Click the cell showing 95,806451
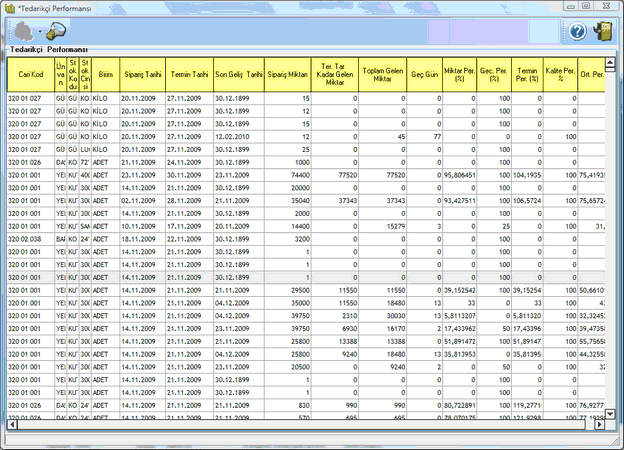The width and height of the screenshot is (624, 450). pyautogui.click(x=459, y=175)
